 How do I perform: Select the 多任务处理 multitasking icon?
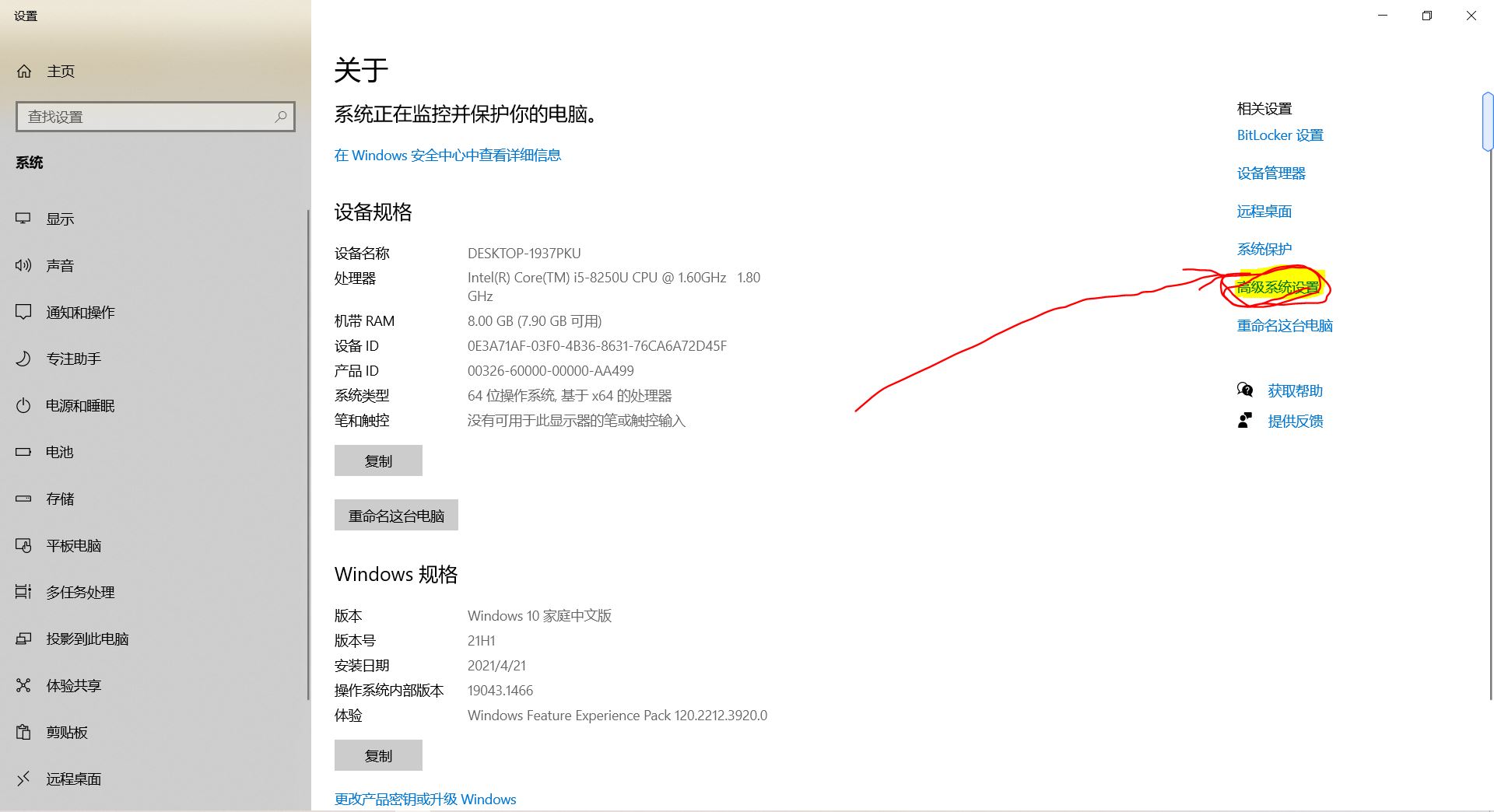(23, 592)
